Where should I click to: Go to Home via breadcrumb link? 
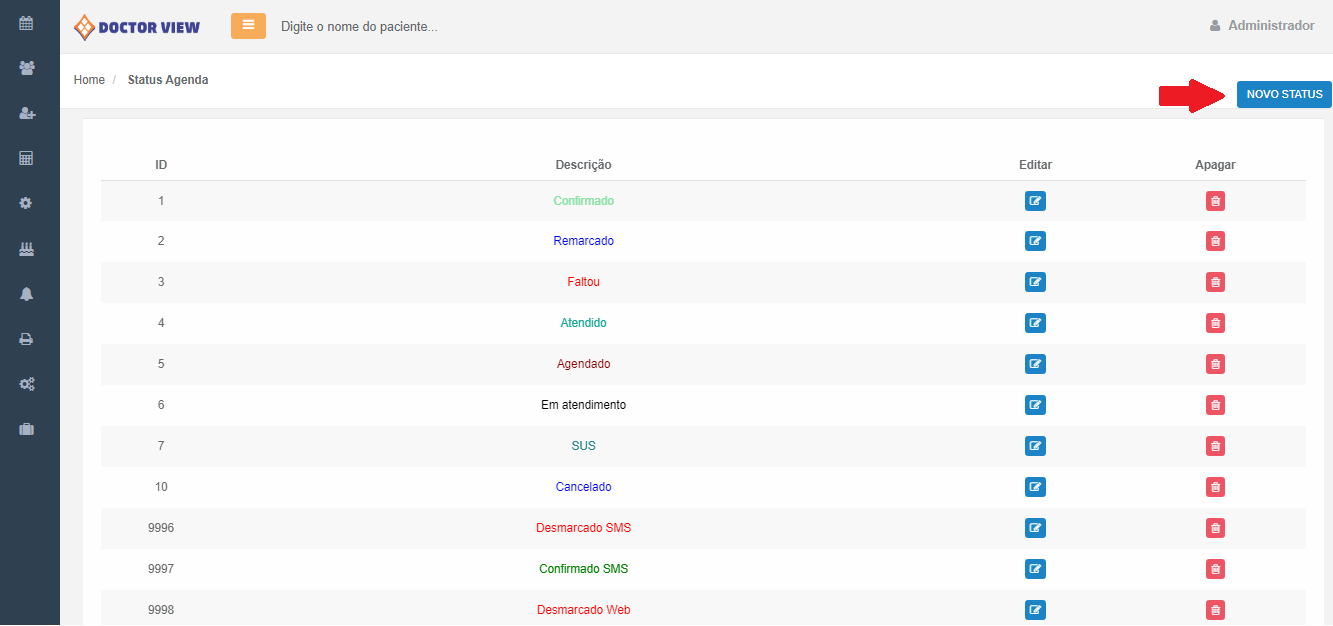click(89, 80)
